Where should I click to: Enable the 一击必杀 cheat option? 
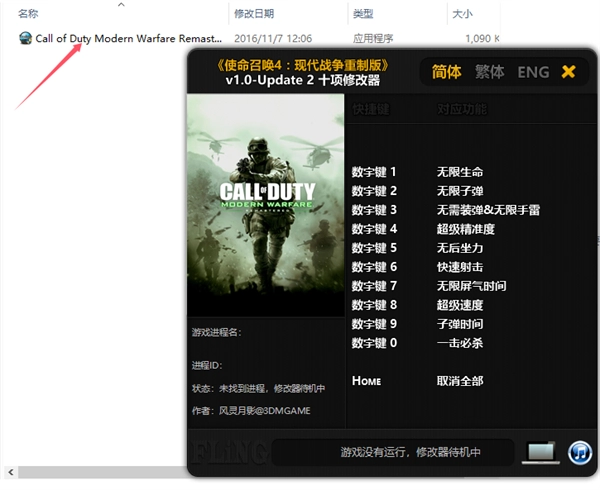[460, 343]
